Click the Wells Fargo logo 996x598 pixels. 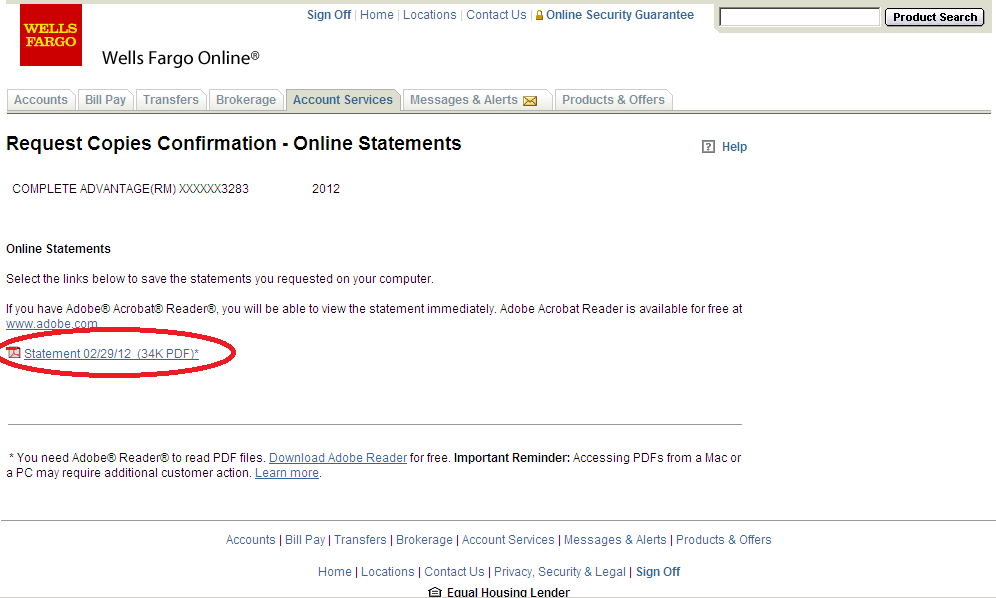coord(51,35)
